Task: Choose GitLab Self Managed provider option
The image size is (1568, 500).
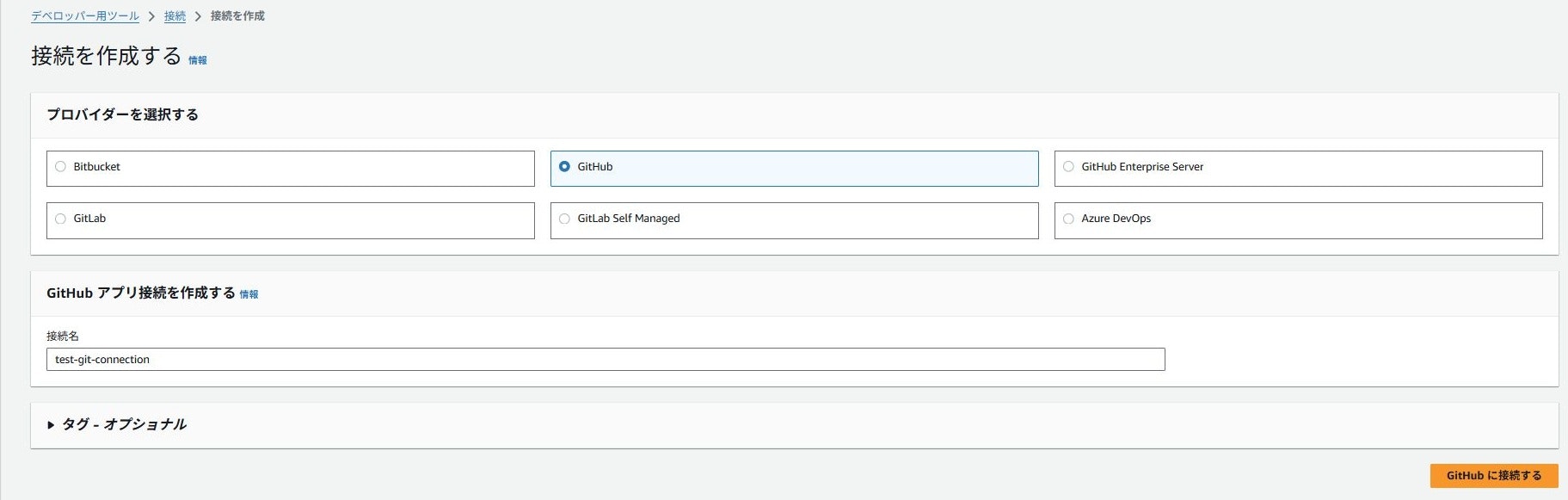Action: point(794,220)
